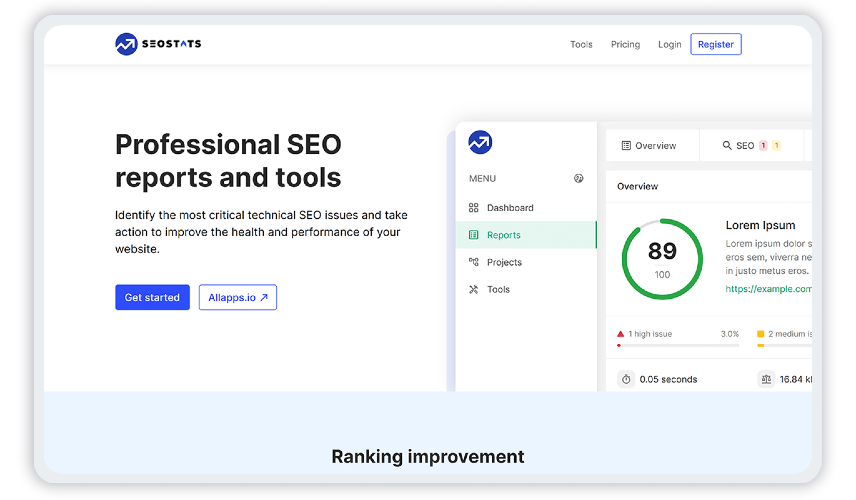
Task: Click the 89 score progress circle
Action: (662, 259)
